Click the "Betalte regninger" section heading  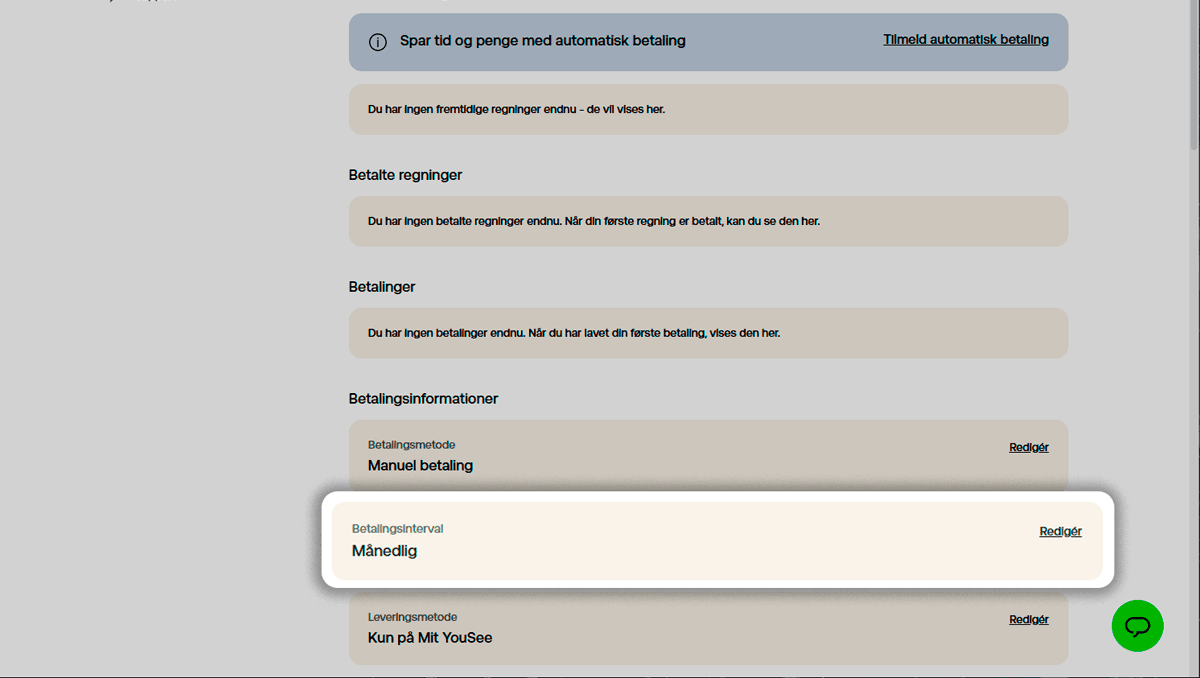click(x=405, y=174)
